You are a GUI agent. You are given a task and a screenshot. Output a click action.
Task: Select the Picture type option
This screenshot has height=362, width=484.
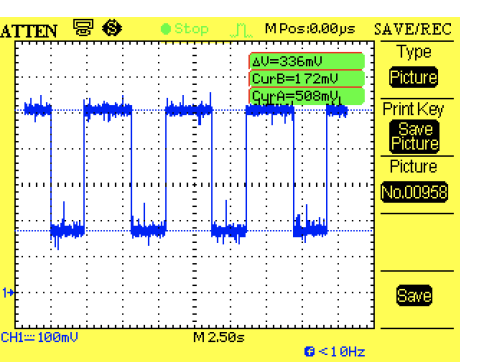tap(413, 77)
